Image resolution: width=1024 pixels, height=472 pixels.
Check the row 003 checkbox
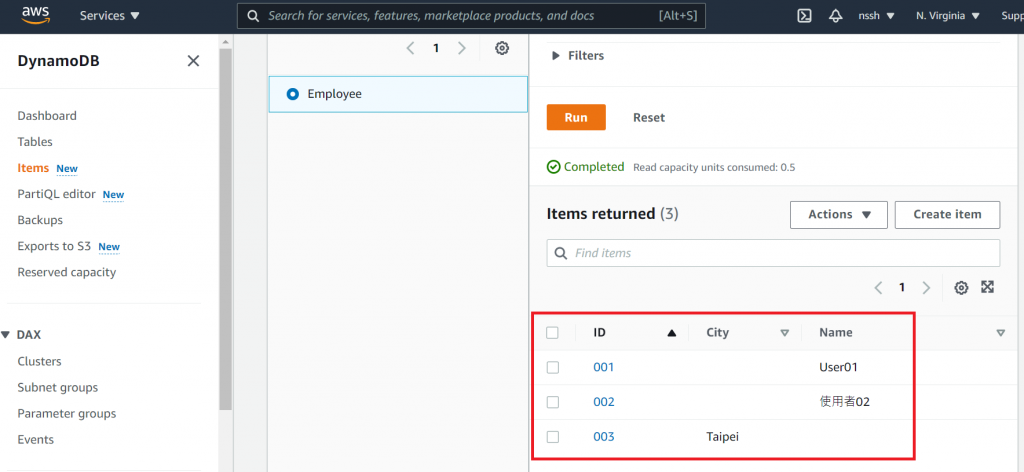click(552, 437)
